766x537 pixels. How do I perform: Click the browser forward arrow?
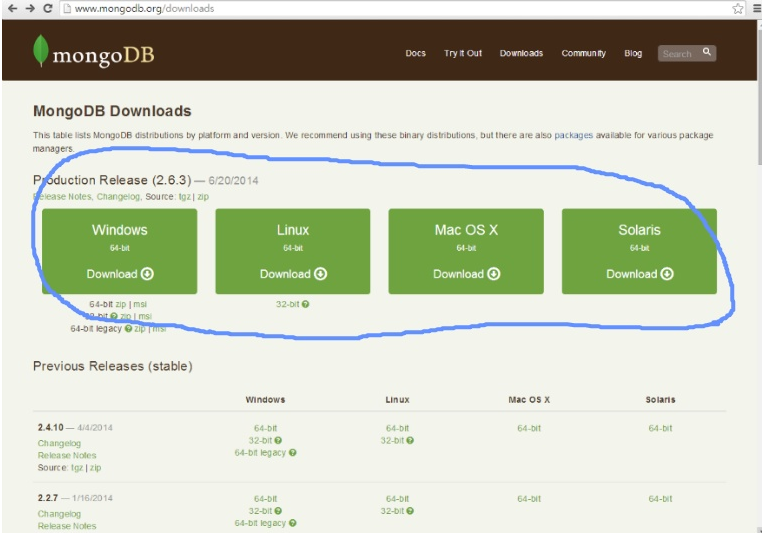click(x=30, y=8)
